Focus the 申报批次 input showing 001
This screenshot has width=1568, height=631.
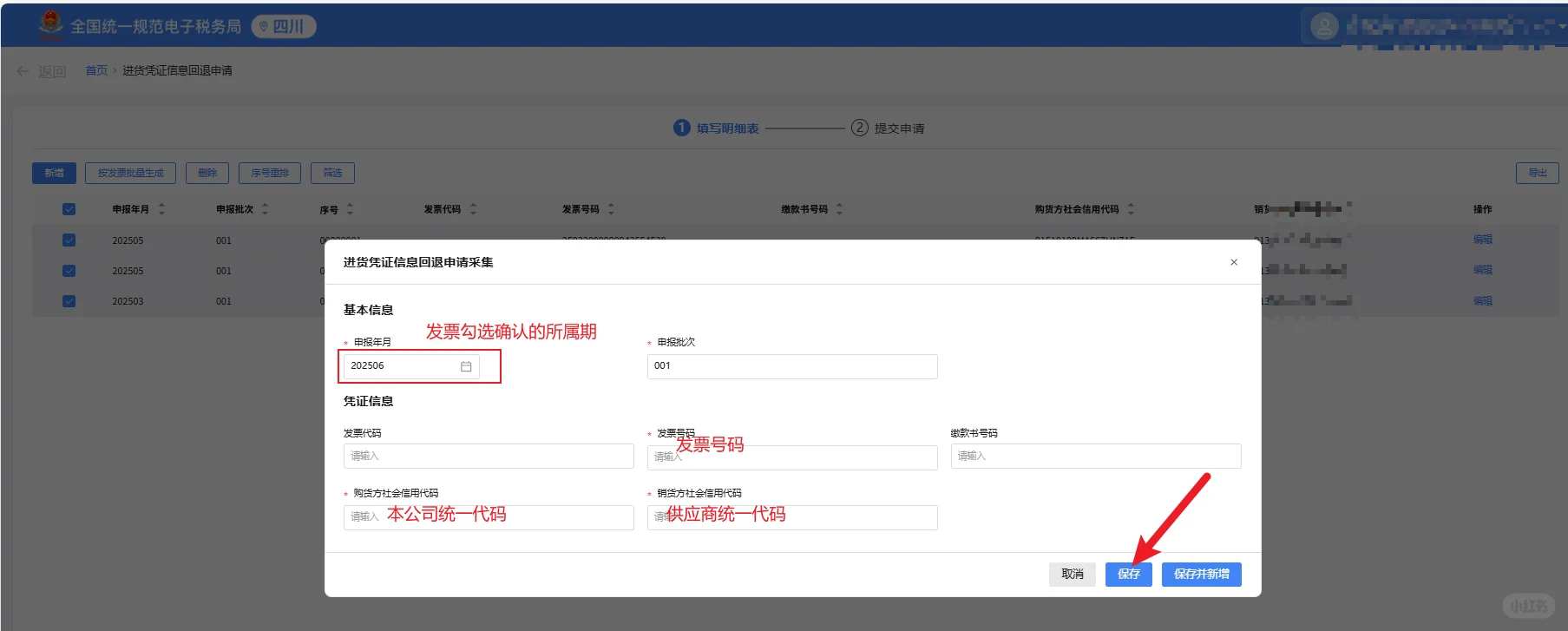[792, 366]
